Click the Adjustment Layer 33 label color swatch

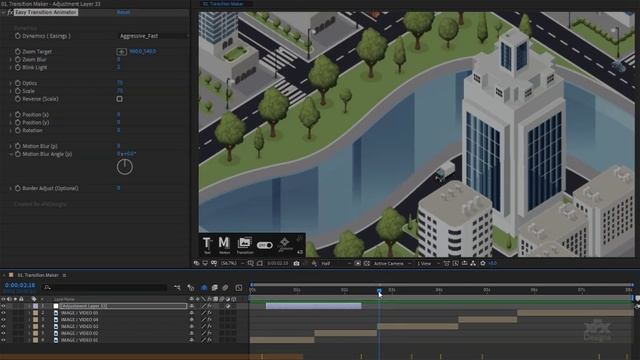36,306
